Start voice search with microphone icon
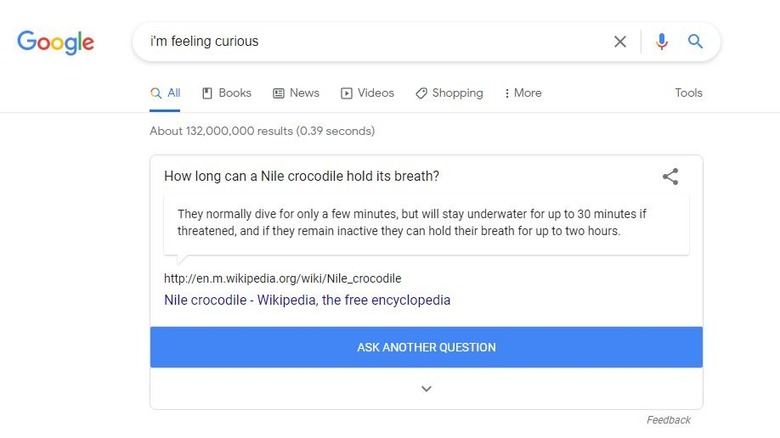The image size is (780, 438). pos(662,42)
